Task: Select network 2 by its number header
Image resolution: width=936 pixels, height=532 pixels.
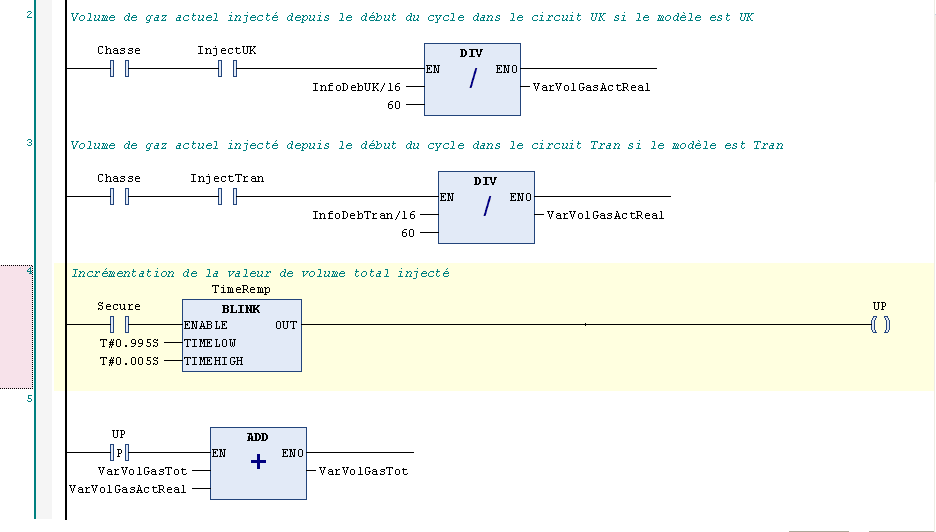Action: [x=29, y=15]
